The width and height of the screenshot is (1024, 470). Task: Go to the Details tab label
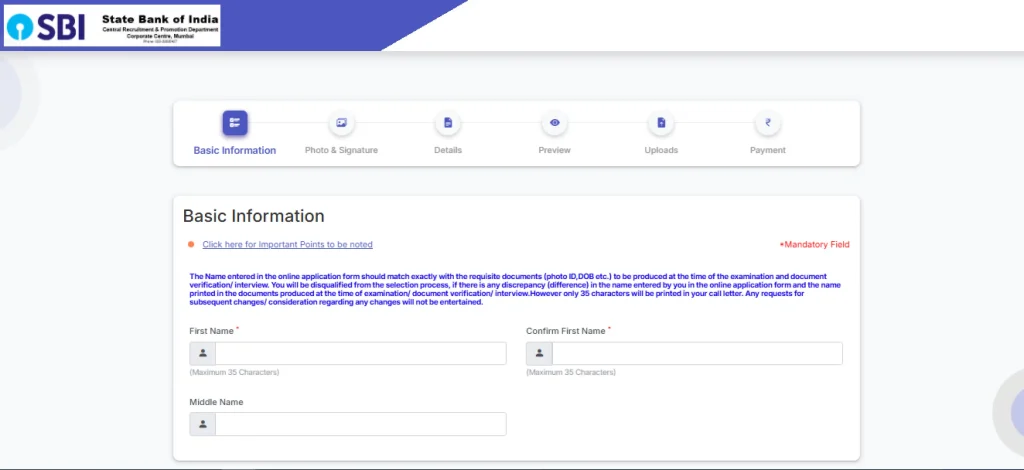447,150
